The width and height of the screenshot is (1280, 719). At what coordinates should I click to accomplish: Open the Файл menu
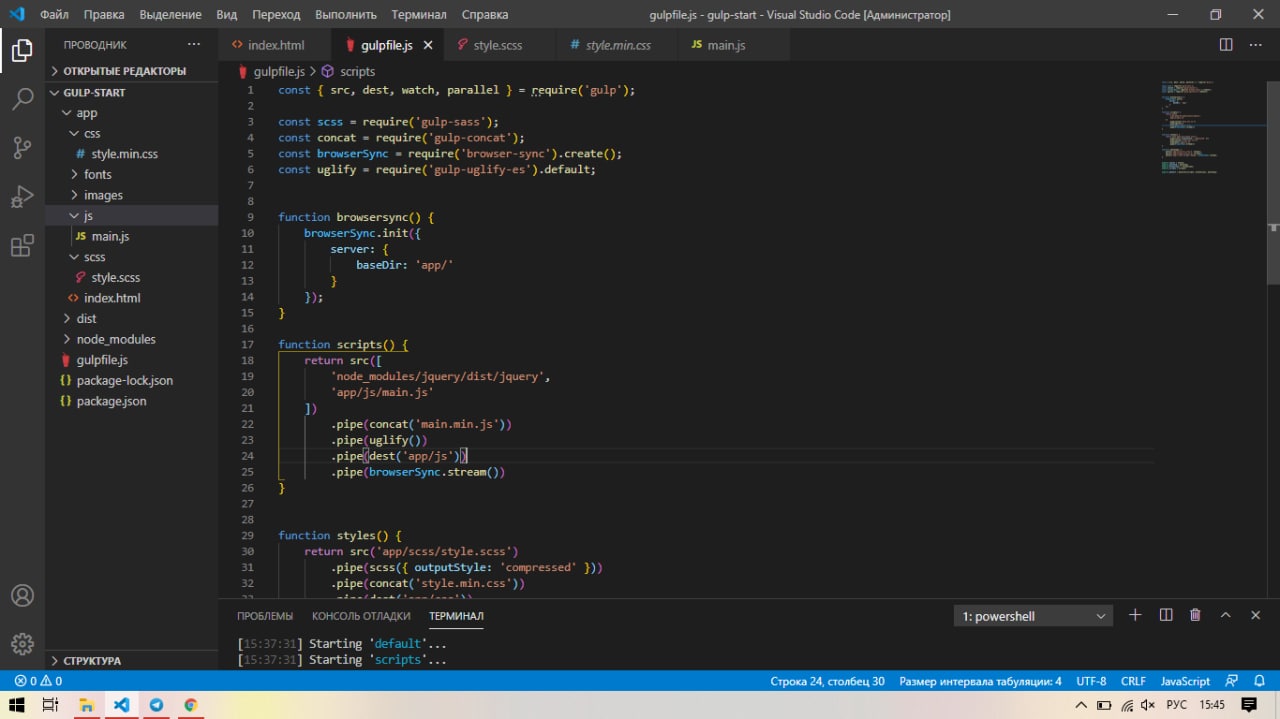point(54,15)
